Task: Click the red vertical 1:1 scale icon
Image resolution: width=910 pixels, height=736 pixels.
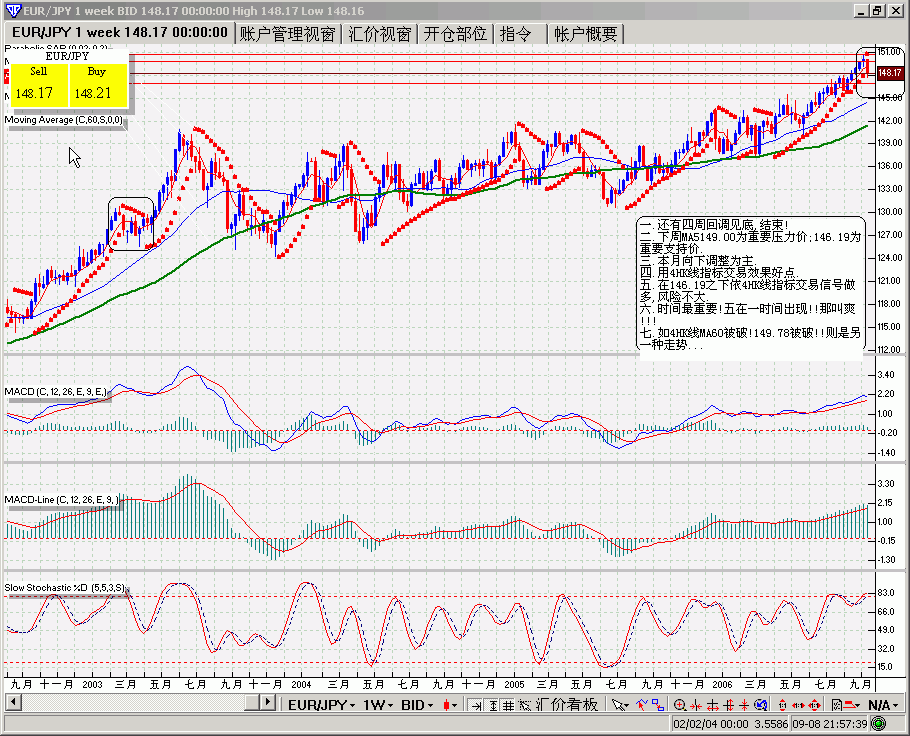Action: 782,705
